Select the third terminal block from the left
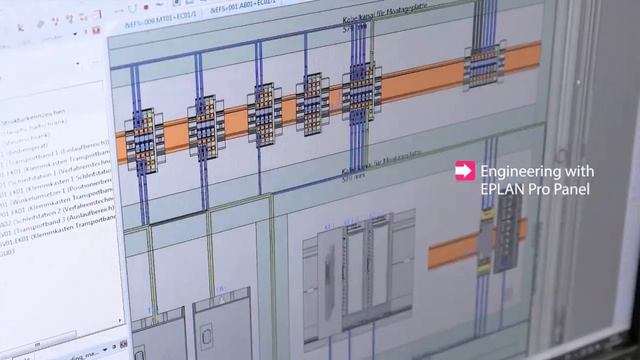This screenshot has width=640, height=360. 264,115
